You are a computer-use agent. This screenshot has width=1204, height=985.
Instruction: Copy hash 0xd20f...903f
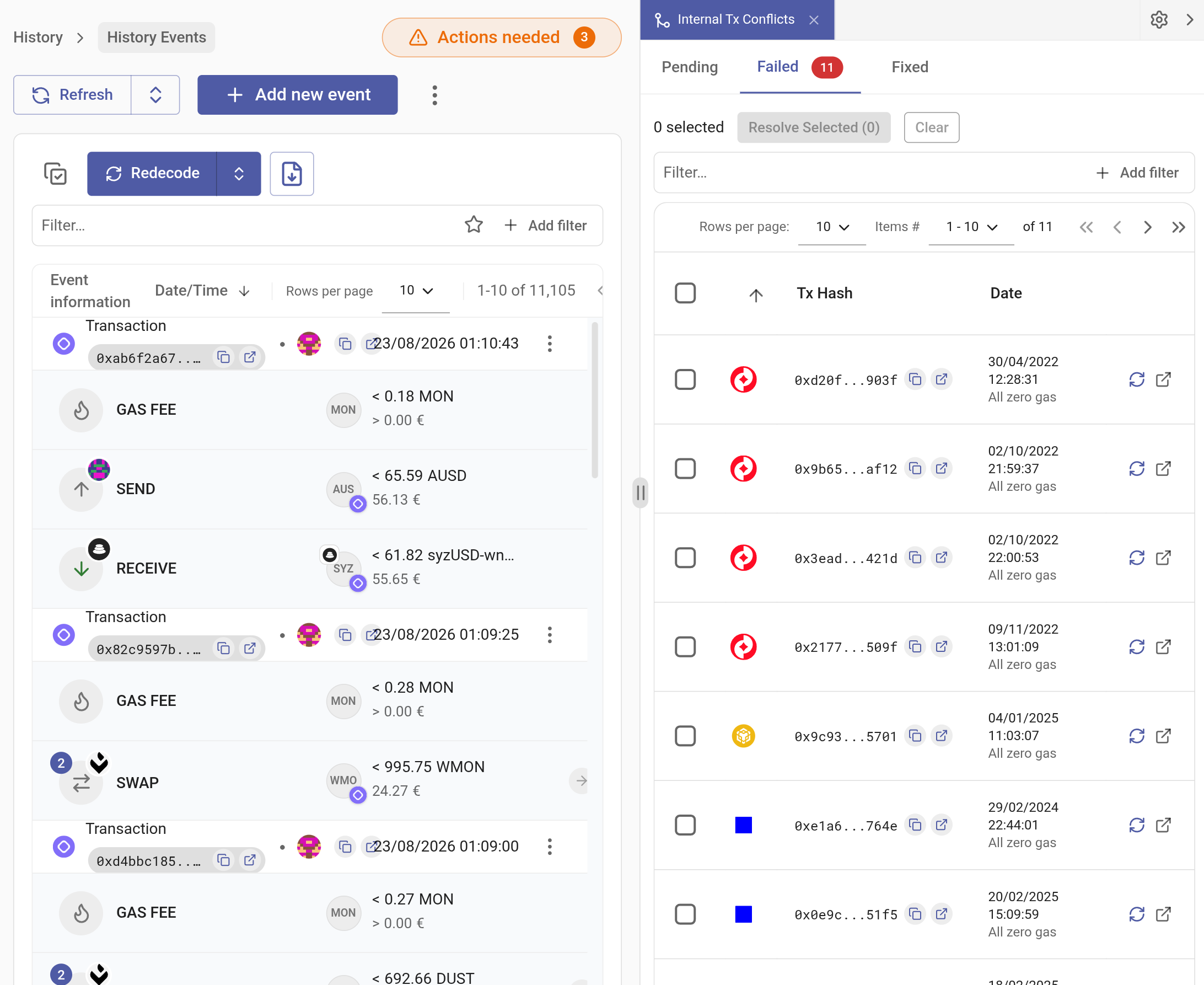tap(915, 379)
